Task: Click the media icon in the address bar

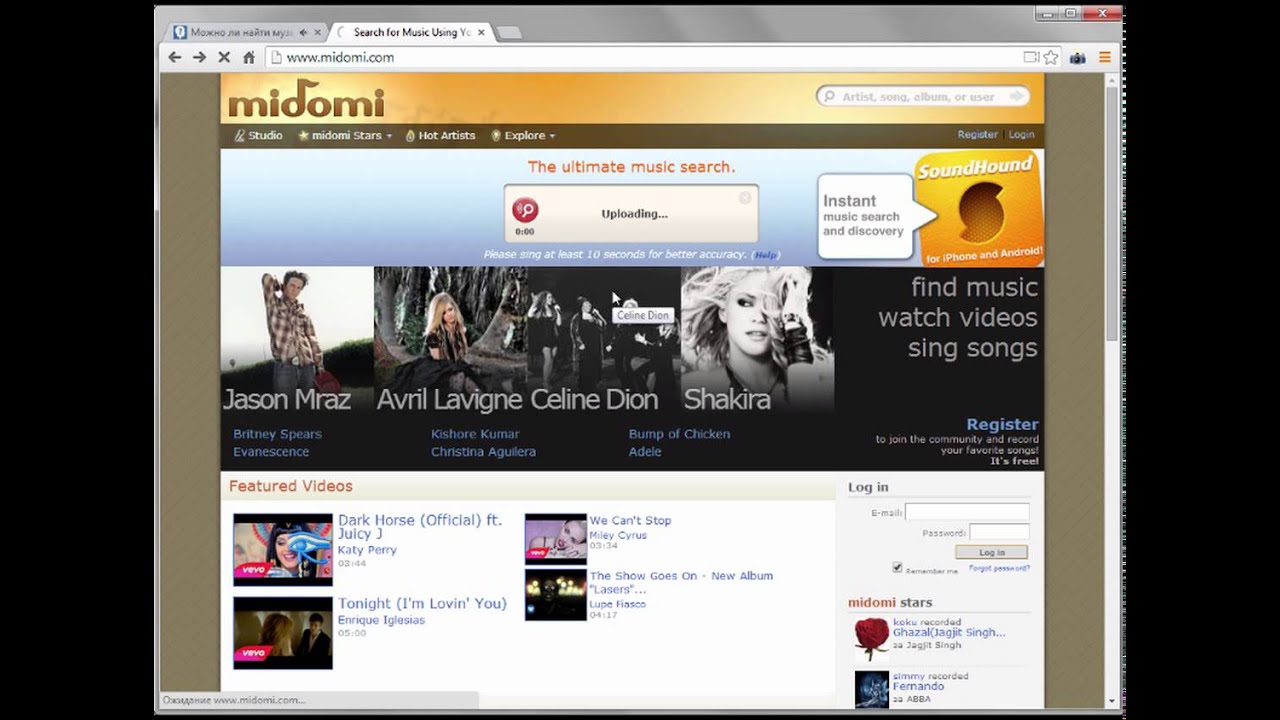Action: click(1031, 58)
